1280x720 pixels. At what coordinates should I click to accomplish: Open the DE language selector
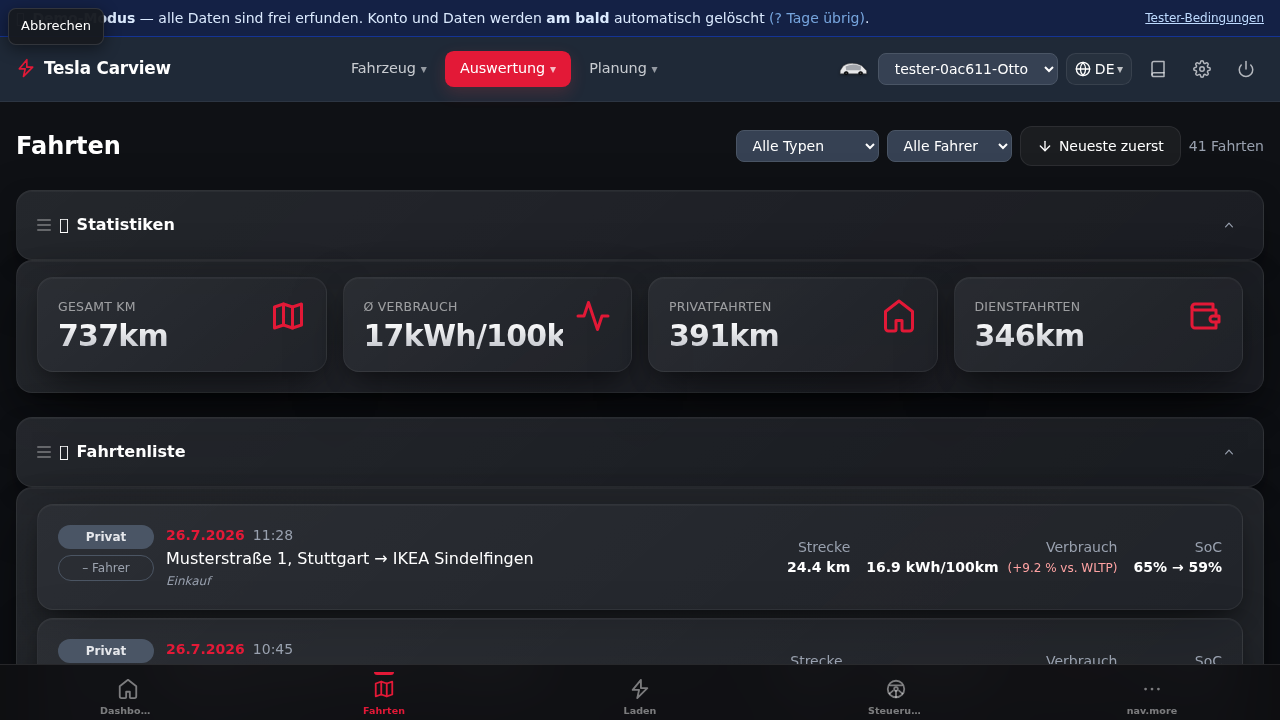point(1099,69)
